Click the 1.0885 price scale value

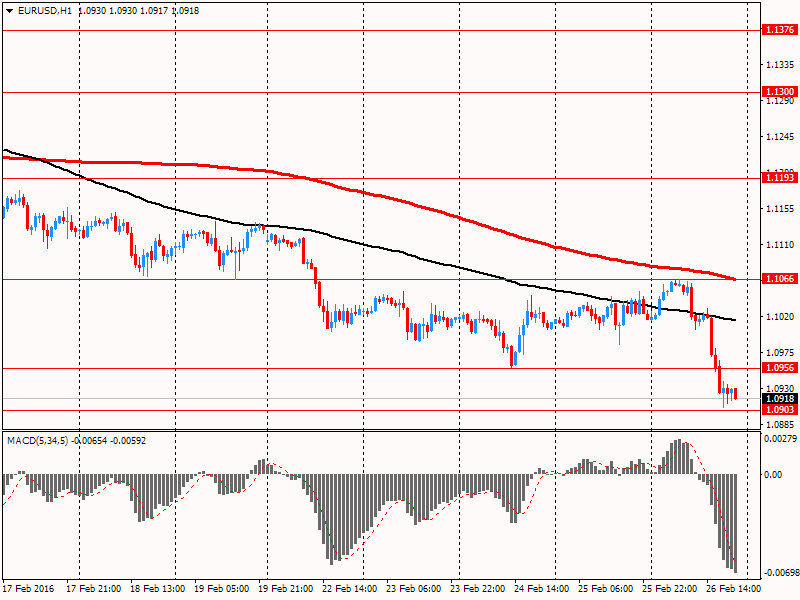[x=780, y=424]
